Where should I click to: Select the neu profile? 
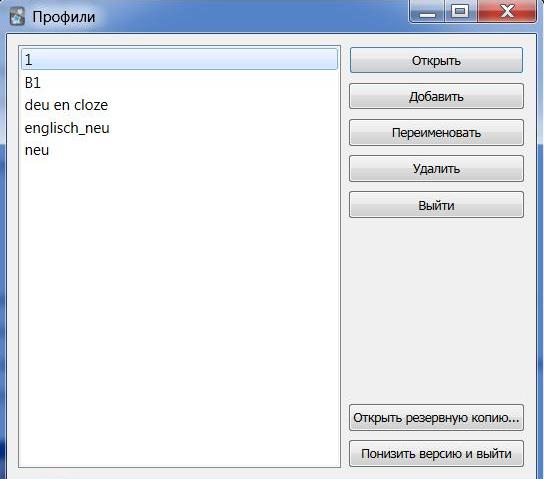pos(179,150)
